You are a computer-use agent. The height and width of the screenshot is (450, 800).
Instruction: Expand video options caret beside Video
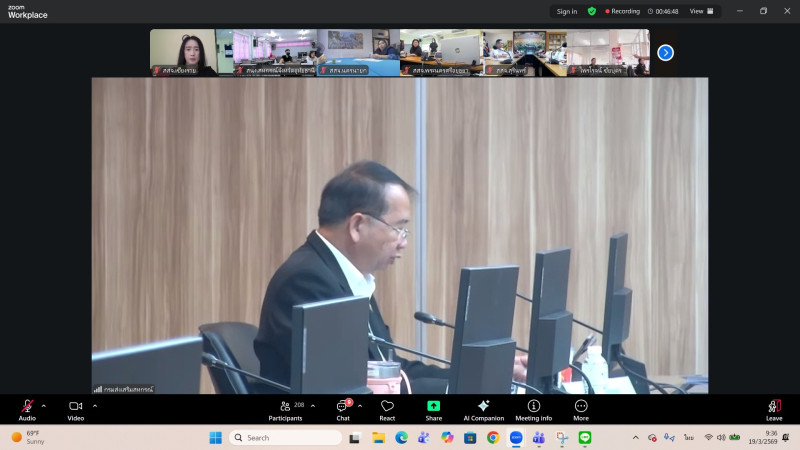[95, 405]
